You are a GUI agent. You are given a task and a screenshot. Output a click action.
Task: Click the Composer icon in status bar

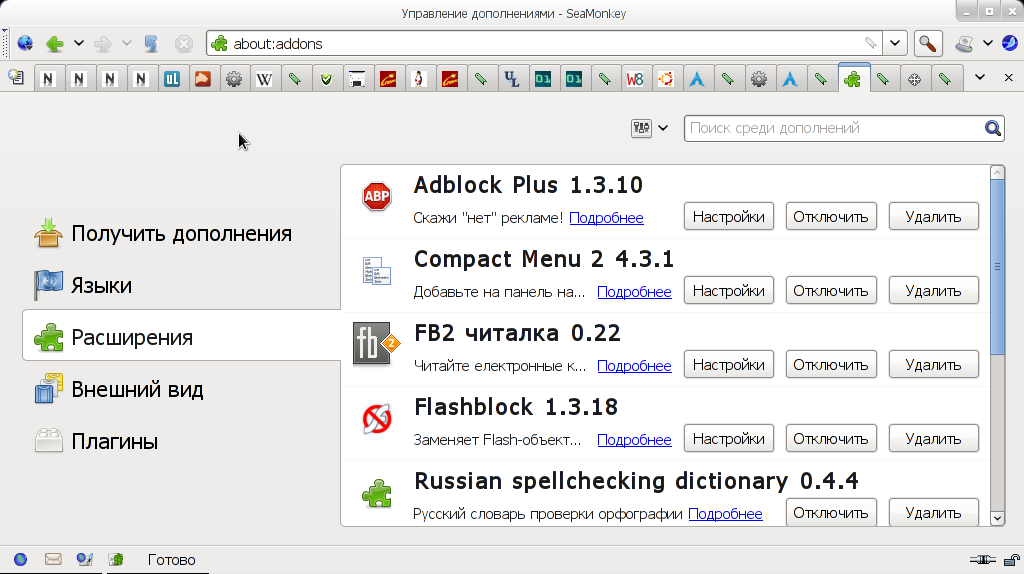click(85, 560)
